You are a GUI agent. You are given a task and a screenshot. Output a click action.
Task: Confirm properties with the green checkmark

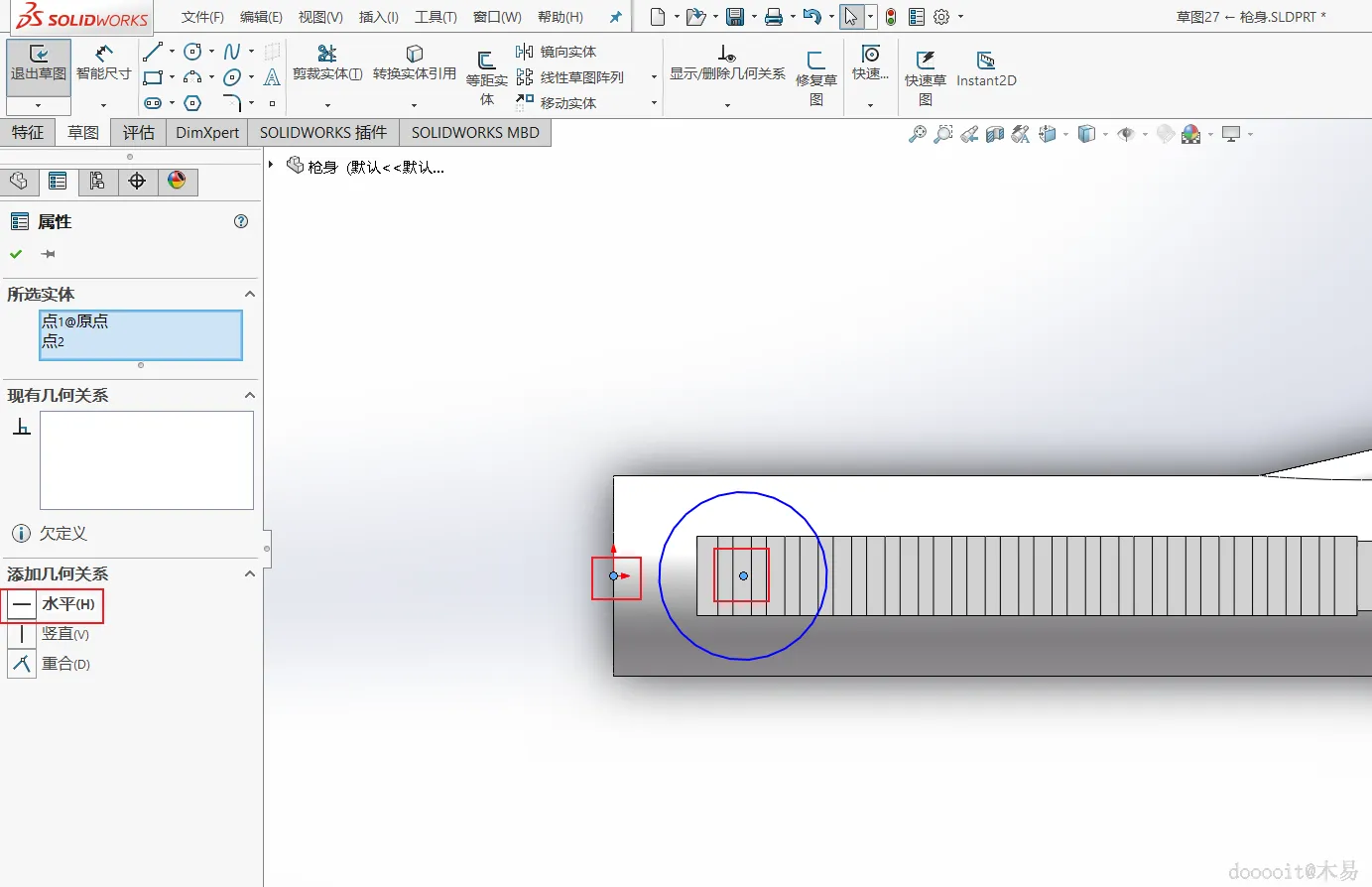point(16,254)
